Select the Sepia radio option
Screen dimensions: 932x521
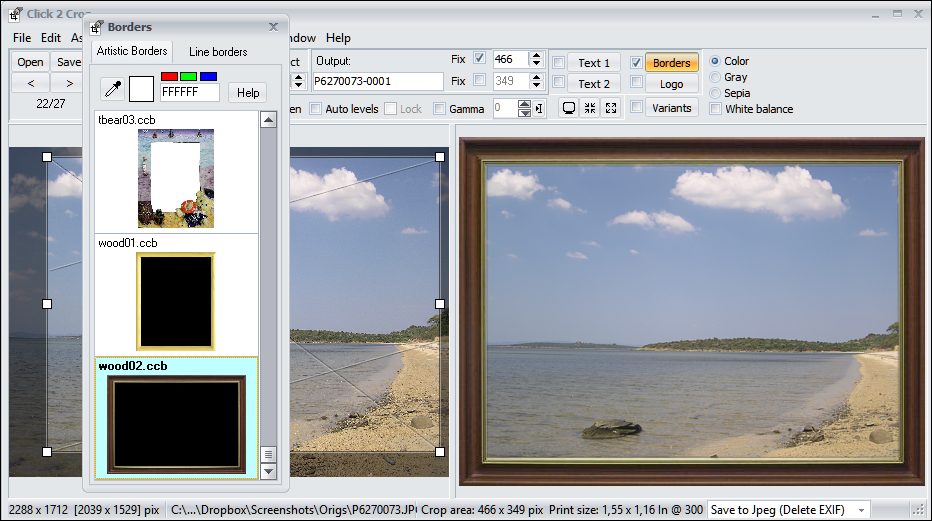715,93
